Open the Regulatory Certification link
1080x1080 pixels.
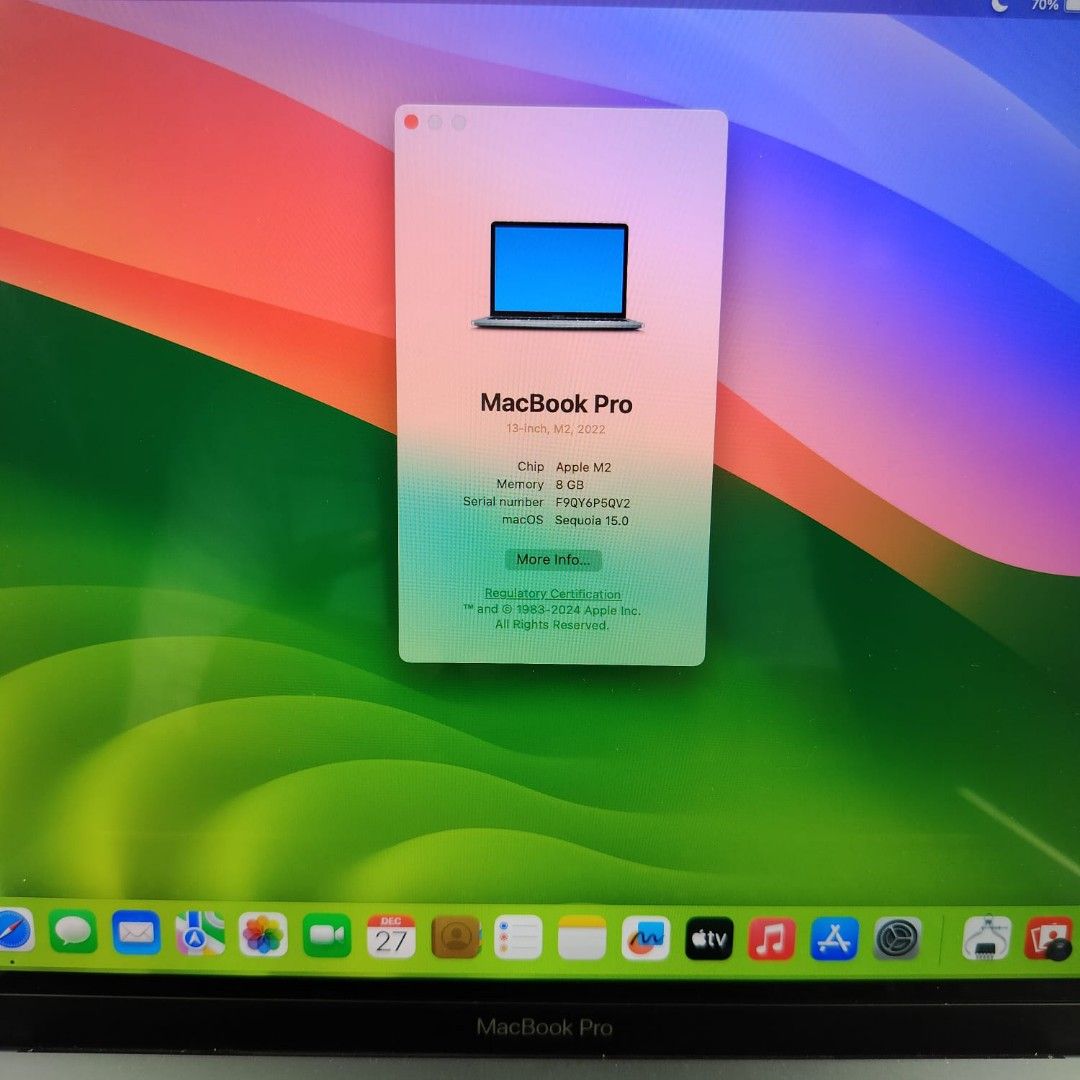(552, 593)
